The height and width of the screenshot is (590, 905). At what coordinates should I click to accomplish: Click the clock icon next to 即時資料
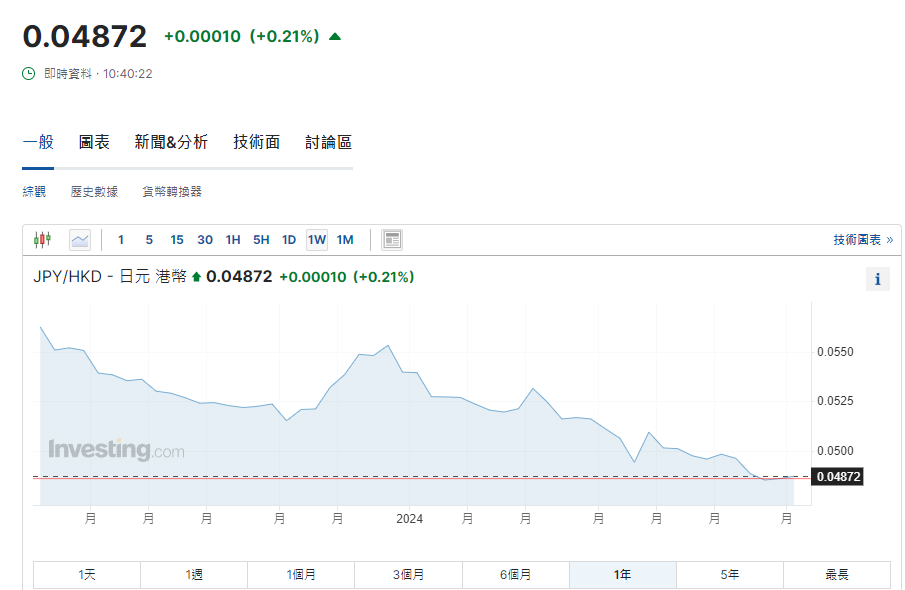26,72
